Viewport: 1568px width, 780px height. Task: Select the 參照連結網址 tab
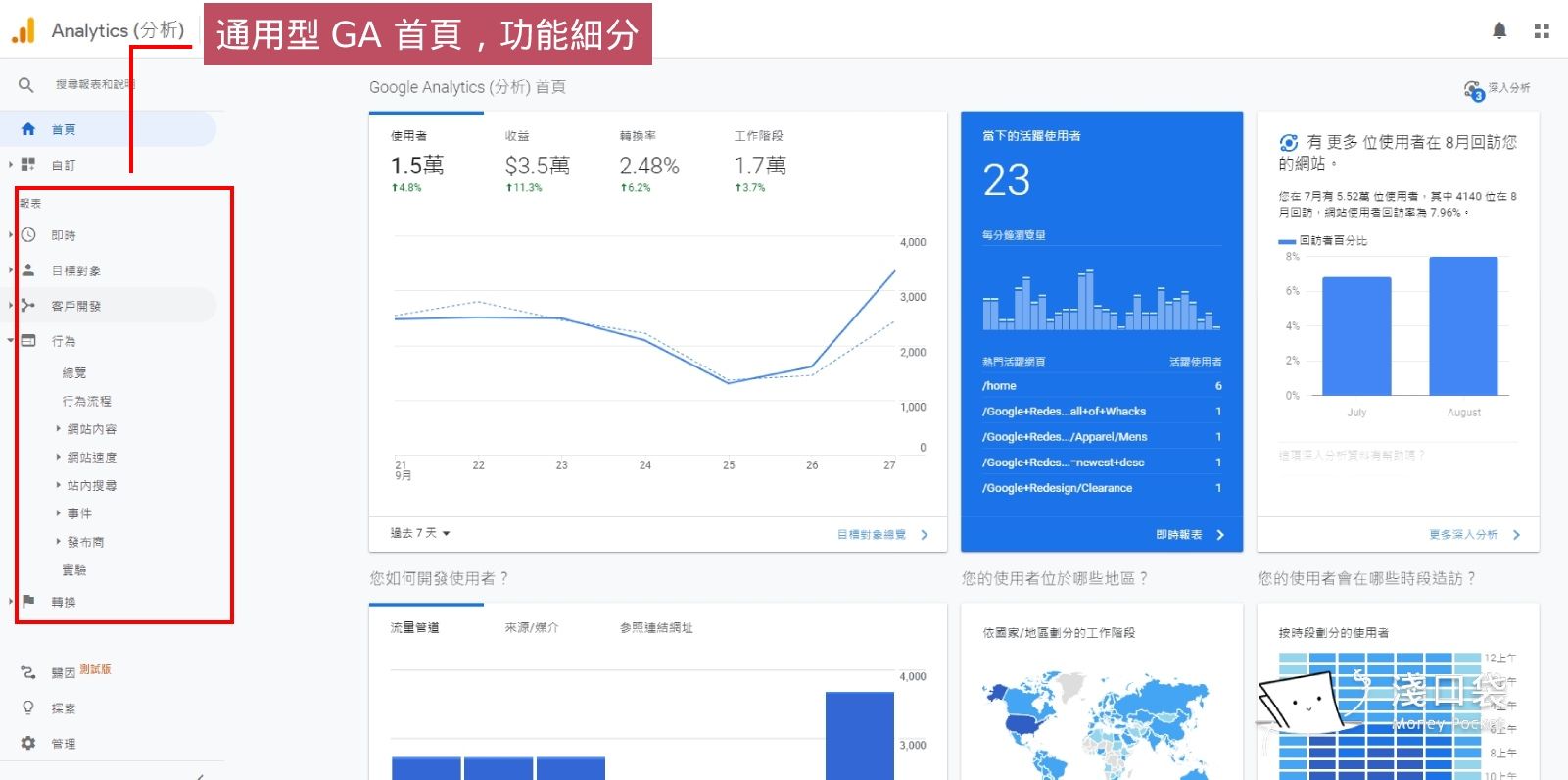tap(656, 627)
